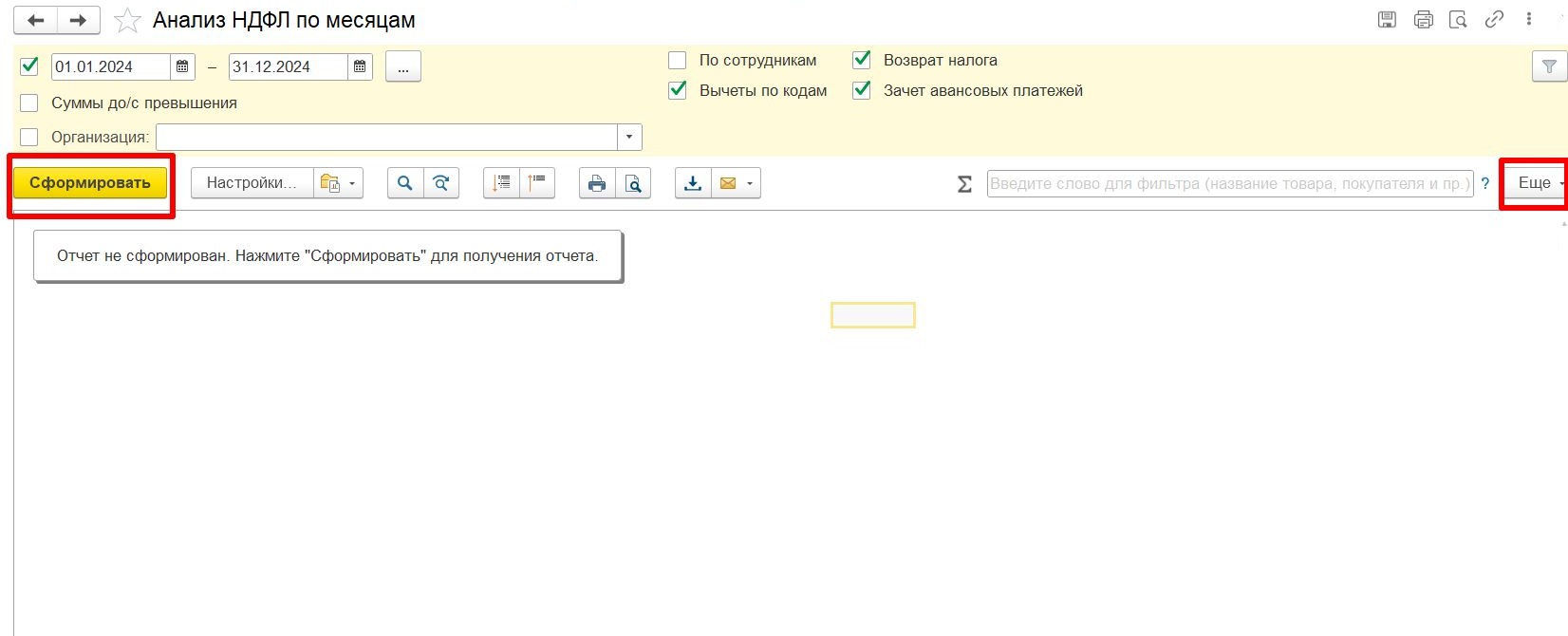Click the Сформировать button
Viewport: 1568px width, 636px height.
(x=90, y=183)
